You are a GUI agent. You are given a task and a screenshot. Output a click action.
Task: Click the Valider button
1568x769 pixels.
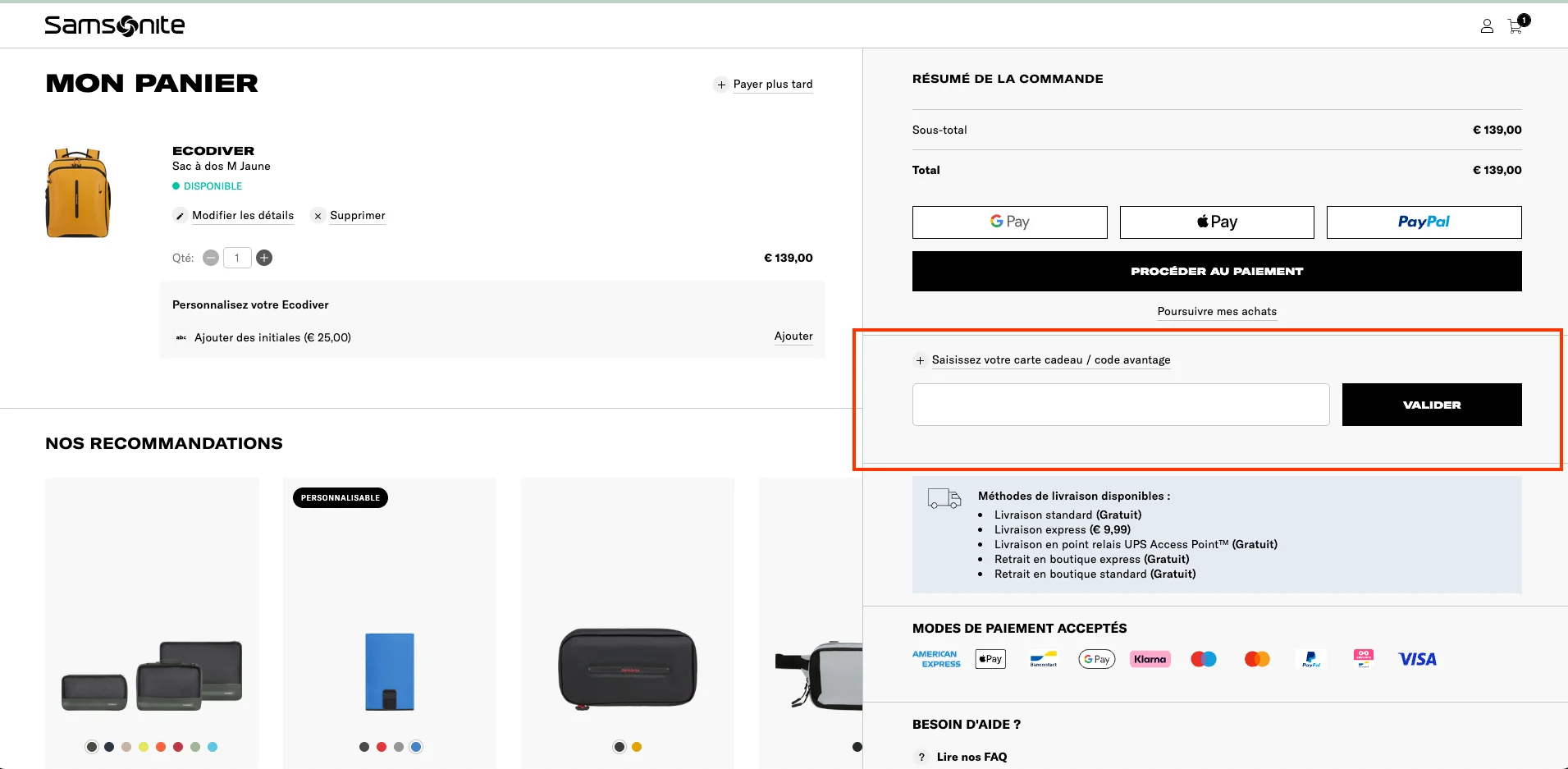pos(1432,405)
